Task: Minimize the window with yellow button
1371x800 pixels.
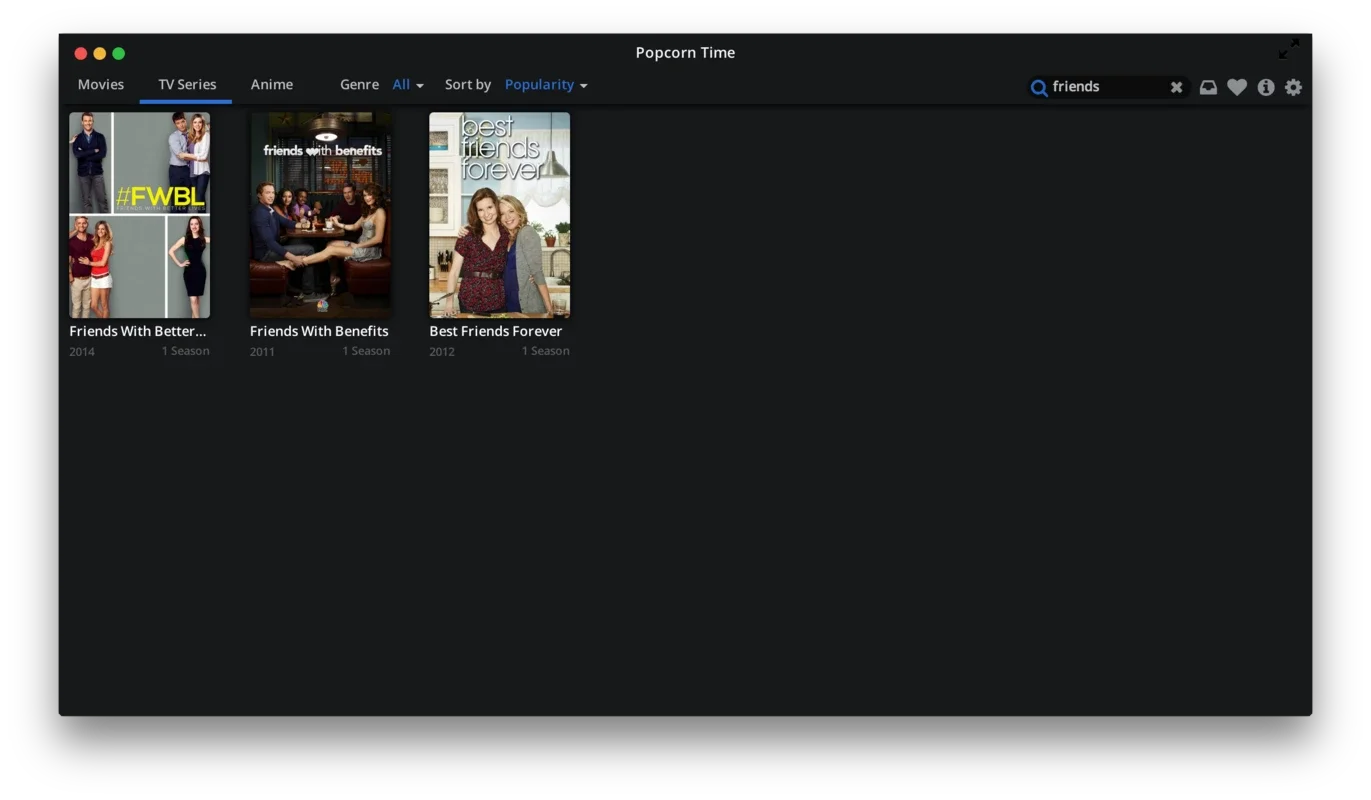Action: tap(100, 53)
